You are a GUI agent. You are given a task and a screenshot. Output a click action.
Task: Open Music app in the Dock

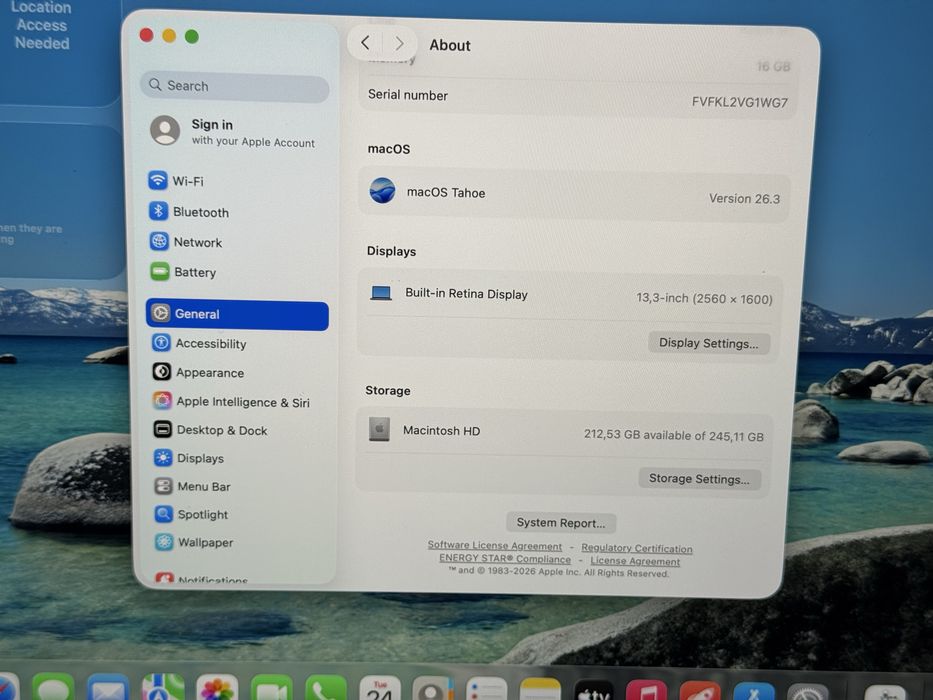tap(646, 690)
